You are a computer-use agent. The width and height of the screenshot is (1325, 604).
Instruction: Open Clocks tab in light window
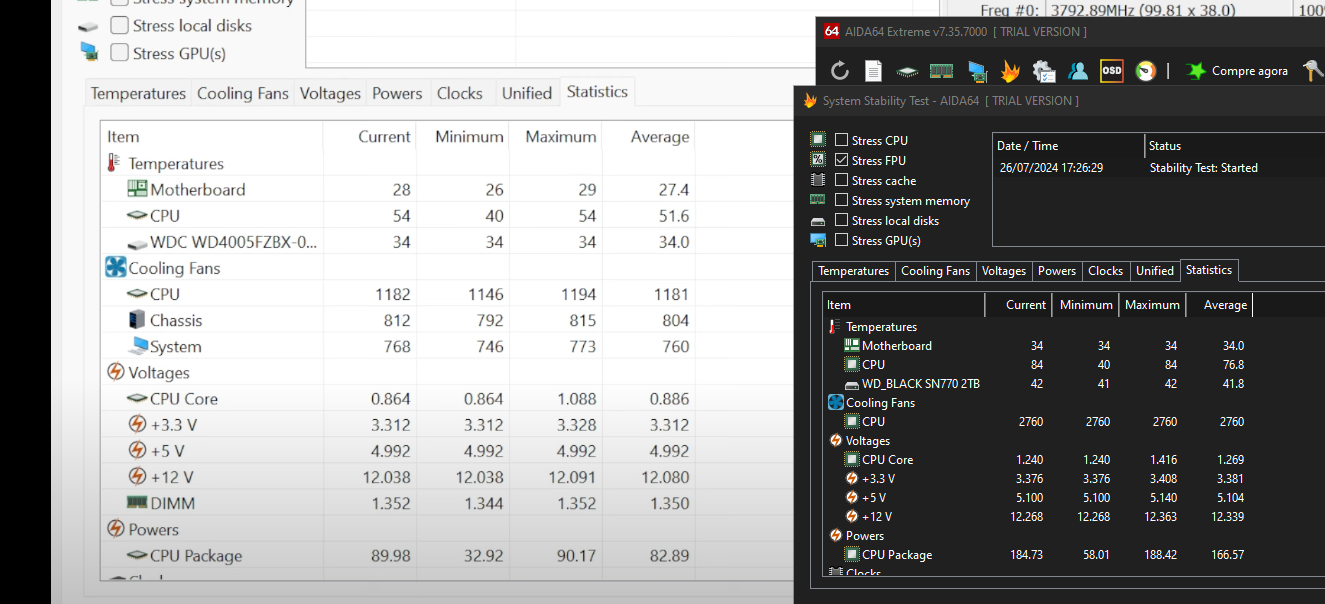pyautogui.click(x=460, y=93)
